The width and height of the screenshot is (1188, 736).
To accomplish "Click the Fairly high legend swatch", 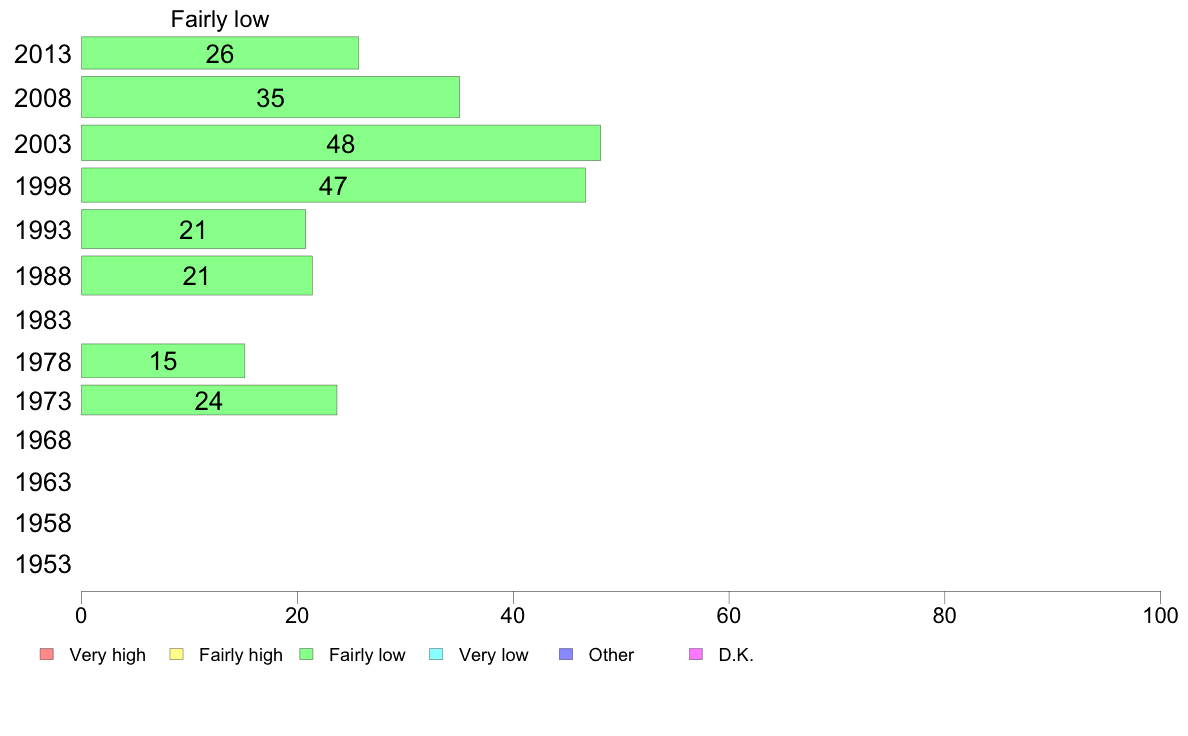I will click(x=176, y=655).
